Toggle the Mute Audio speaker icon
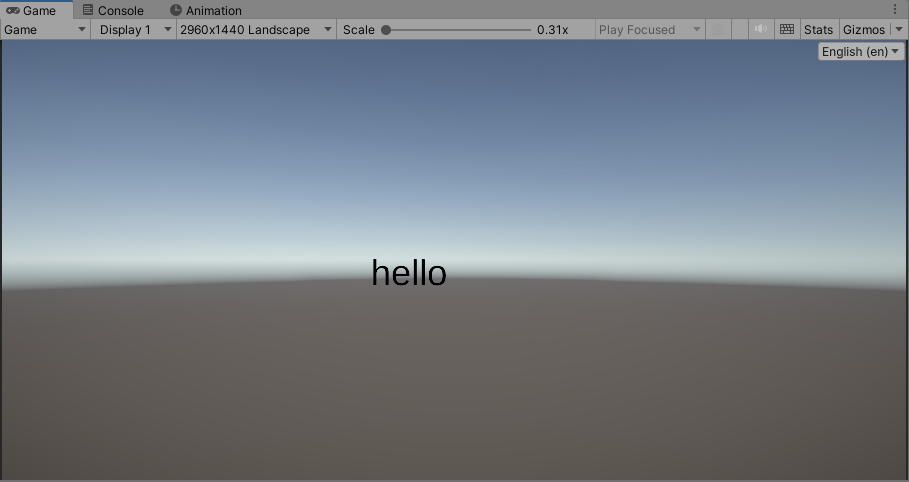The image size is (909, 482). click(761, 29)
